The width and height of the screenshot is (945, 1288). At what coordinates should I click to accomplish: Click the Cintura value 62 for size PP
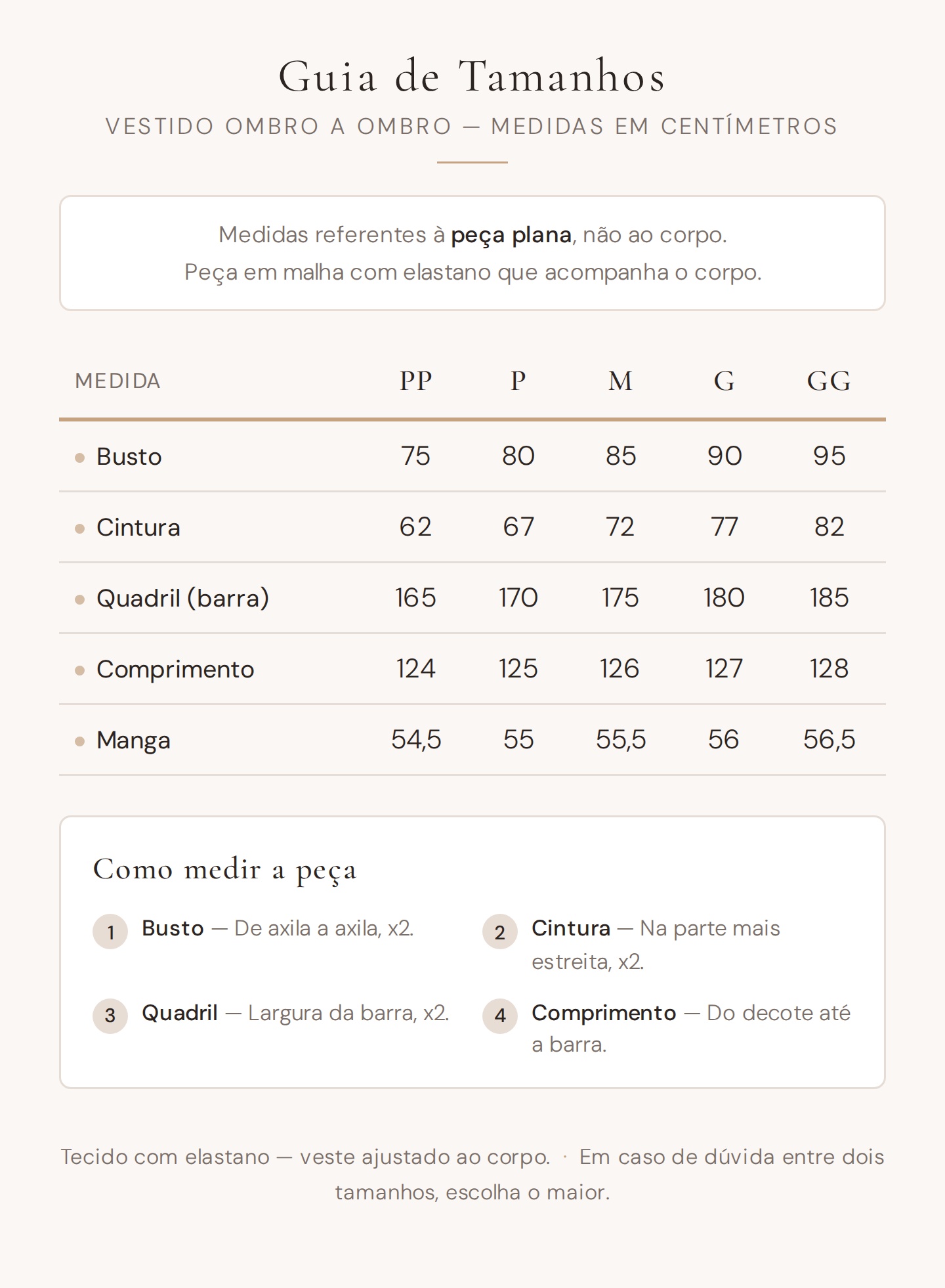click(415, 527)
